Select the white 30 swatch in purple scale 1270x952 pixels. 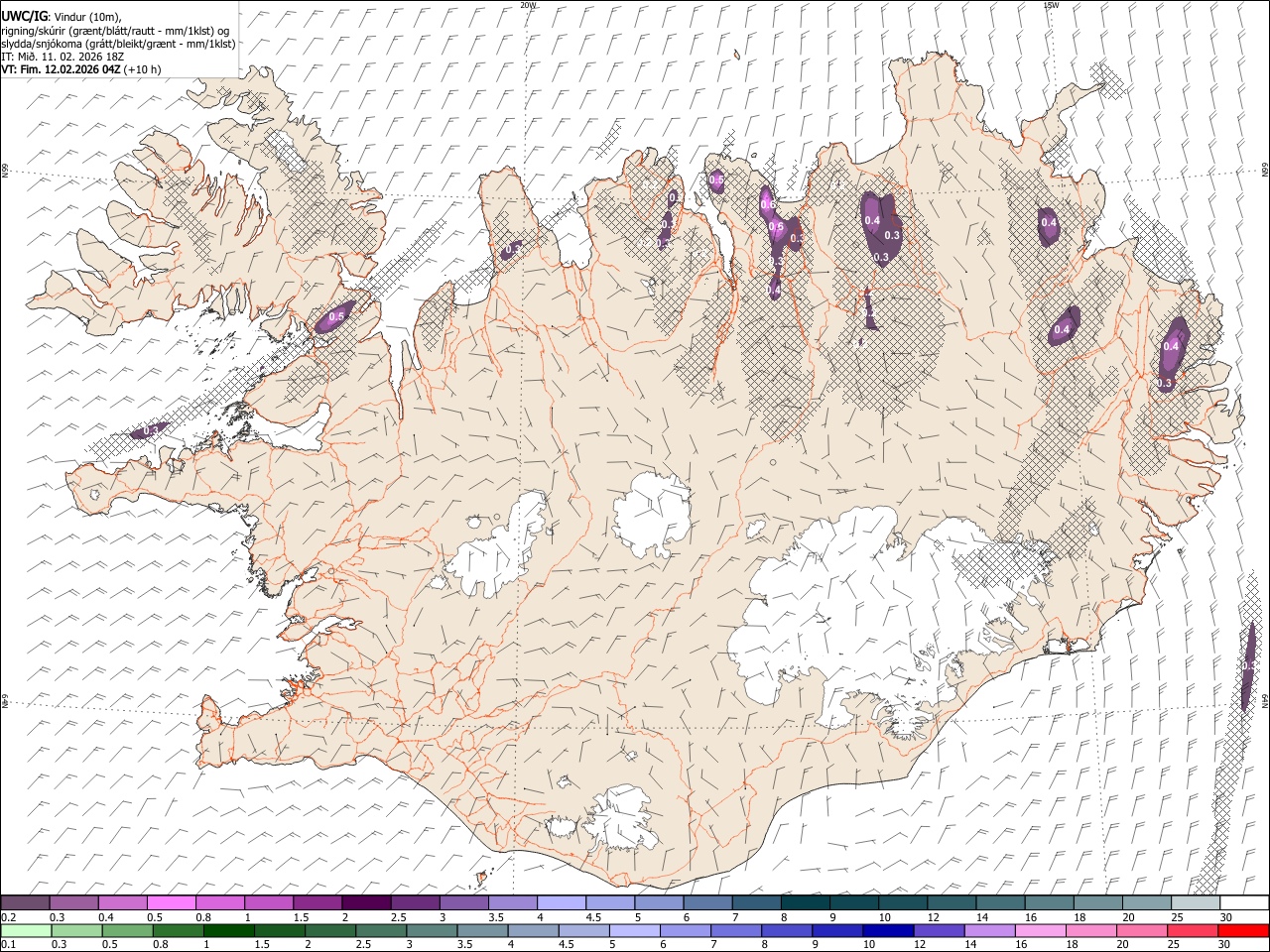pyautogui.click(x=1244, y=903)
